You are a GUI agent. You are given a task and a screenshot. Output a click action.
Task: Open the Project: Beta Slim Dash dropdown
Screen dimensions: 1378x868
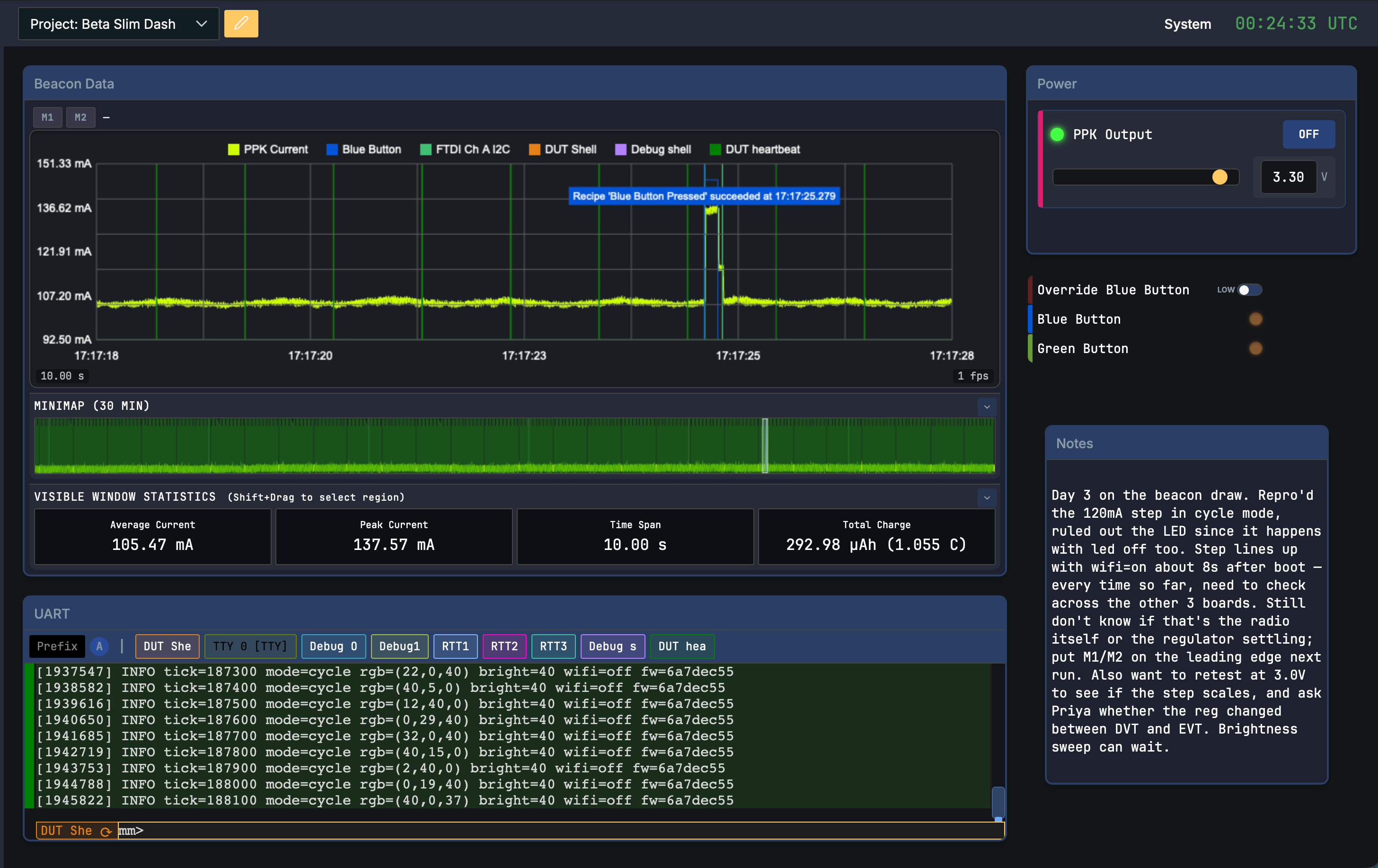[x=118, y=24]
